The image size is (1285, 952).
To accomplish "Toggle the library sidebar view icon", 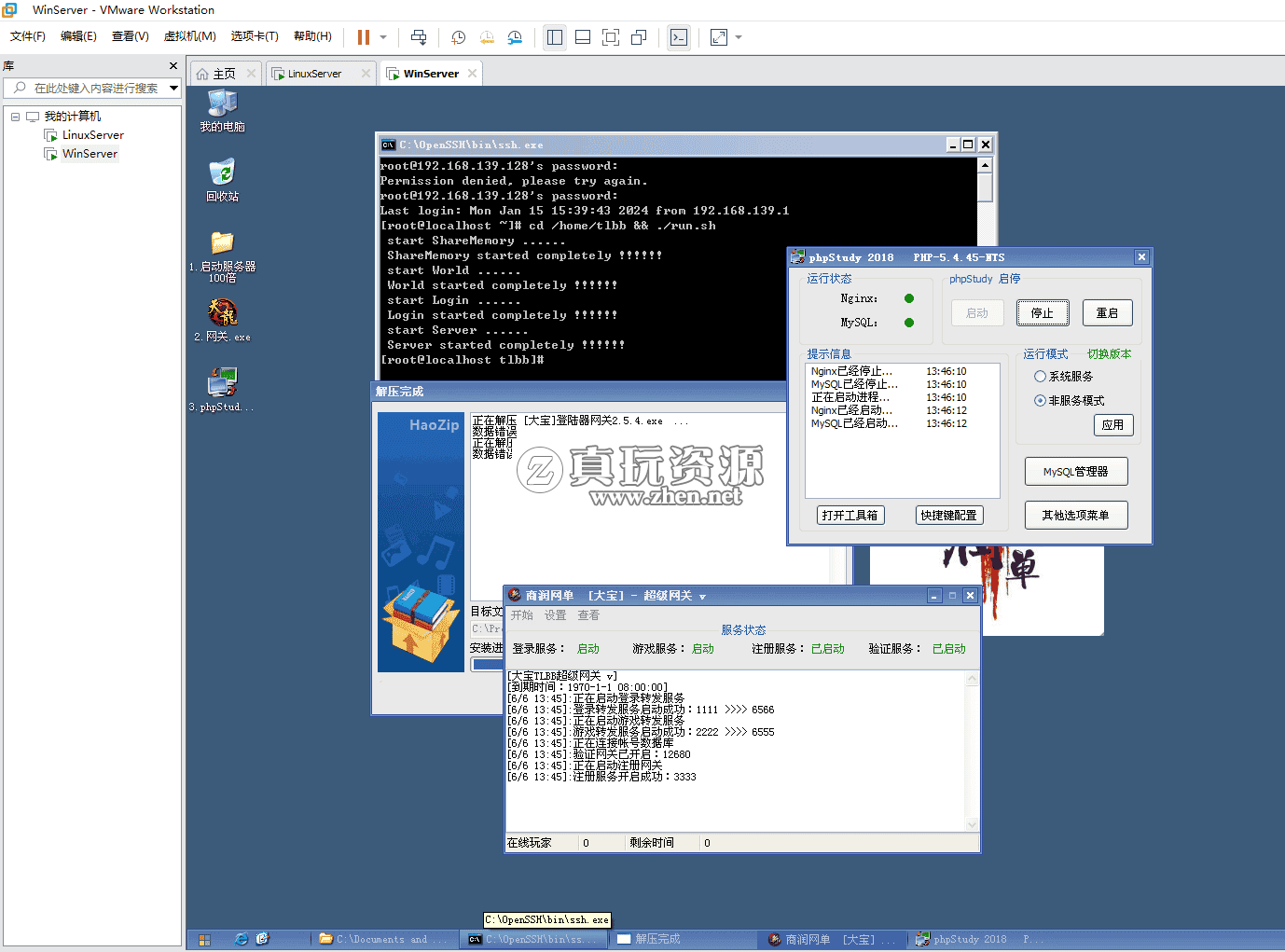I will [555, 37].
